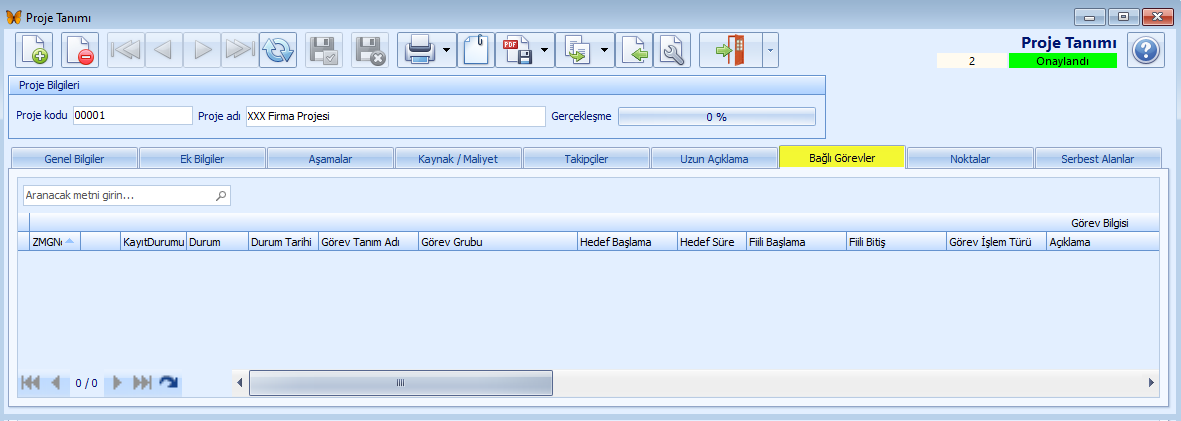Click the printer icon in toolbar
The height and width of the screenshot is (421, 1181).
[417, 50]
